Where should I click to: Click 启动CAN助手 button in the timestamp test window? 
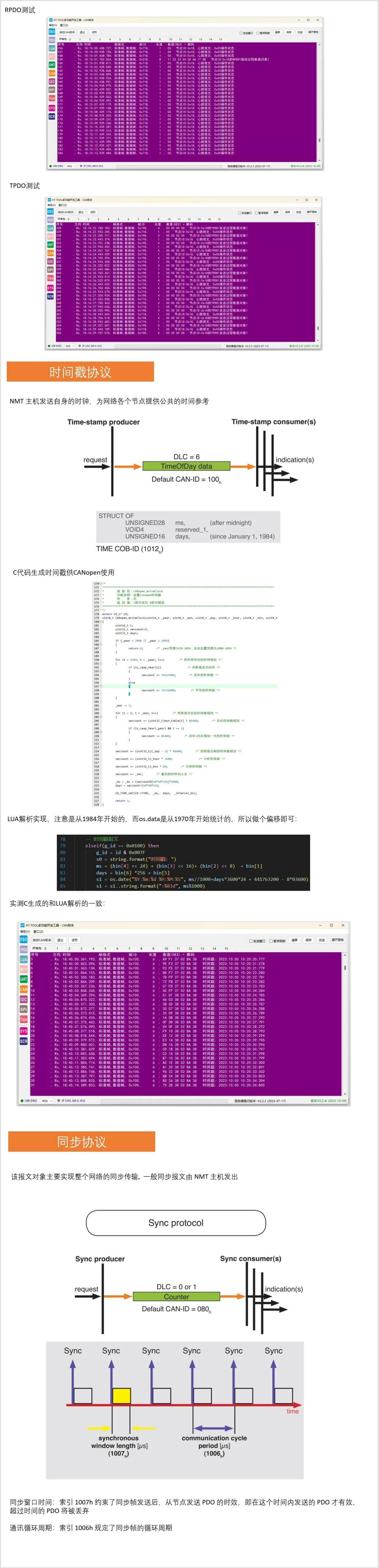[41, 940]
